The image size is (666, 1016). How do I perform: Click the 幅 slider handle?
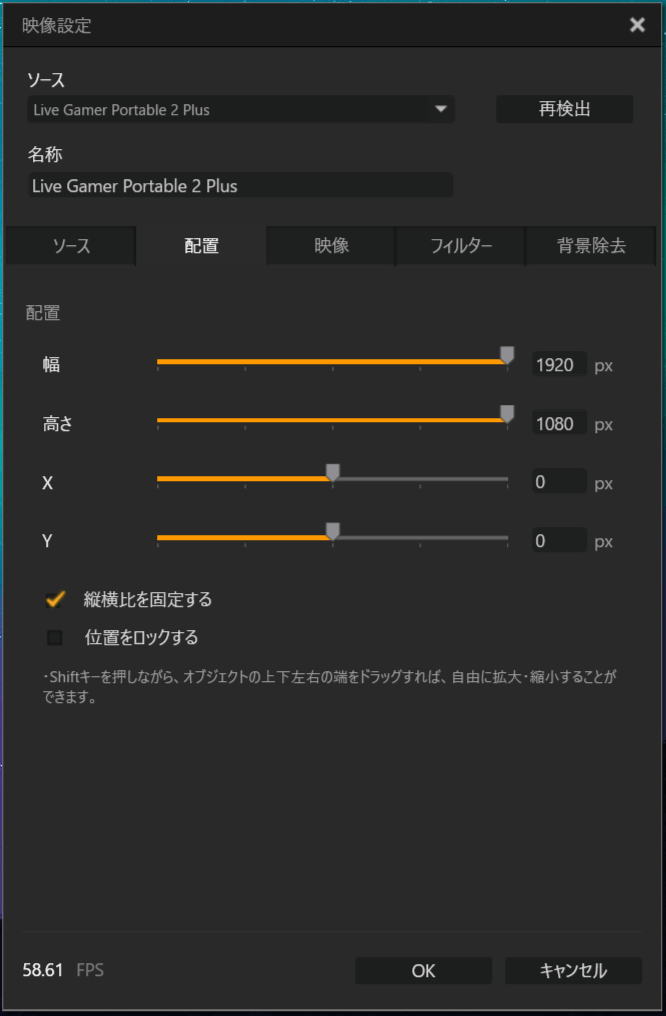click(x=507, y=355)
